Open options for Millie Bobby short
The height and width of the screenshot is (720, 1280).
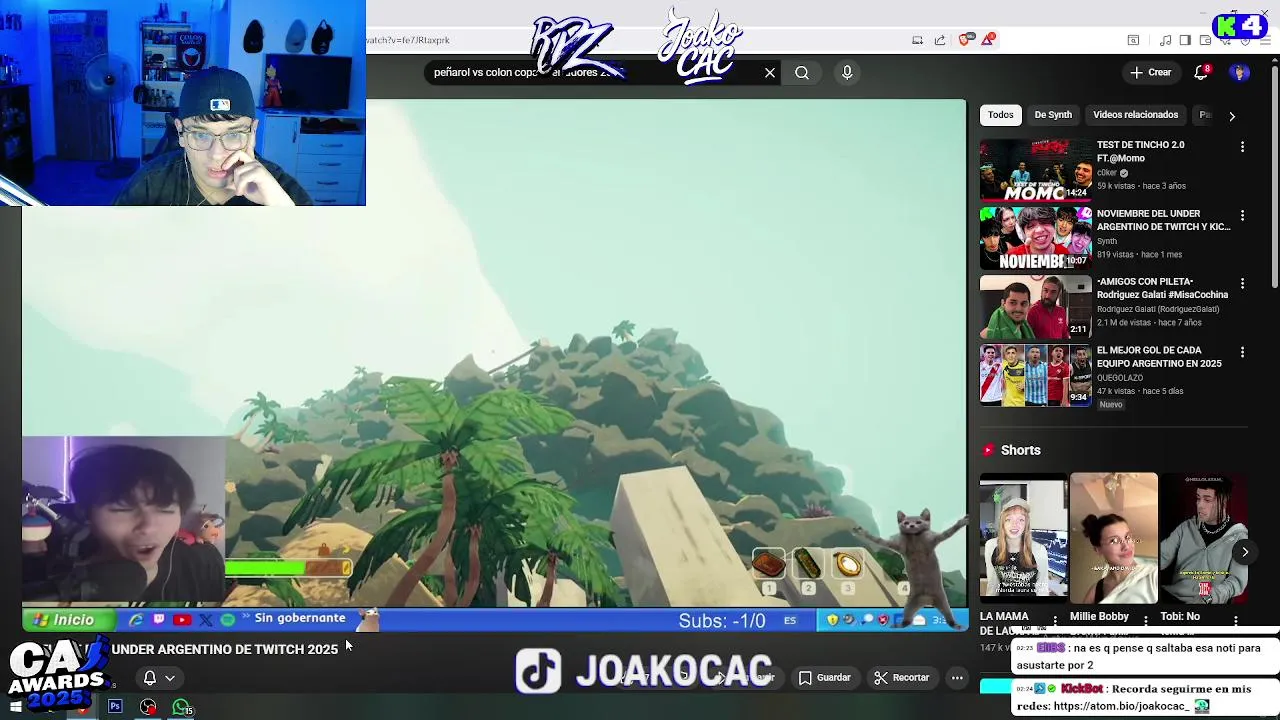[1145, 622]
